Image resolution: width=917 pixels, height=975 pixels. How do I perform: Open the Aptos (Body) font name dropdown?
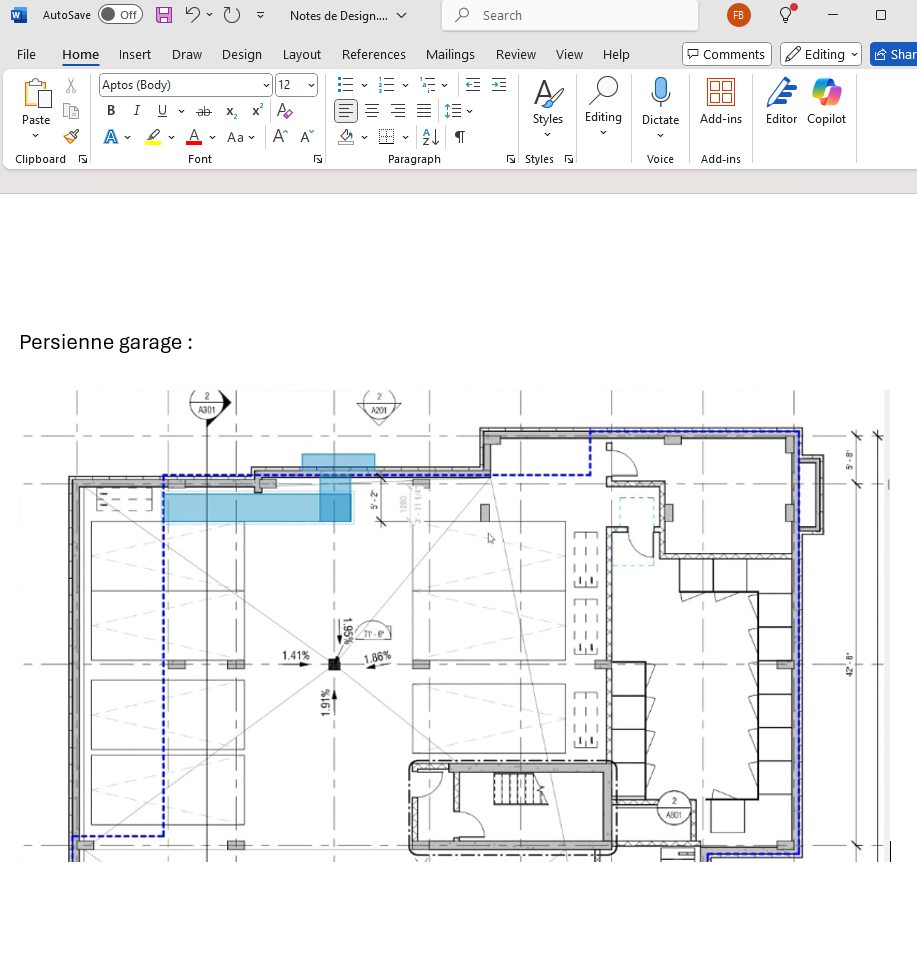[x=185, y=85]
